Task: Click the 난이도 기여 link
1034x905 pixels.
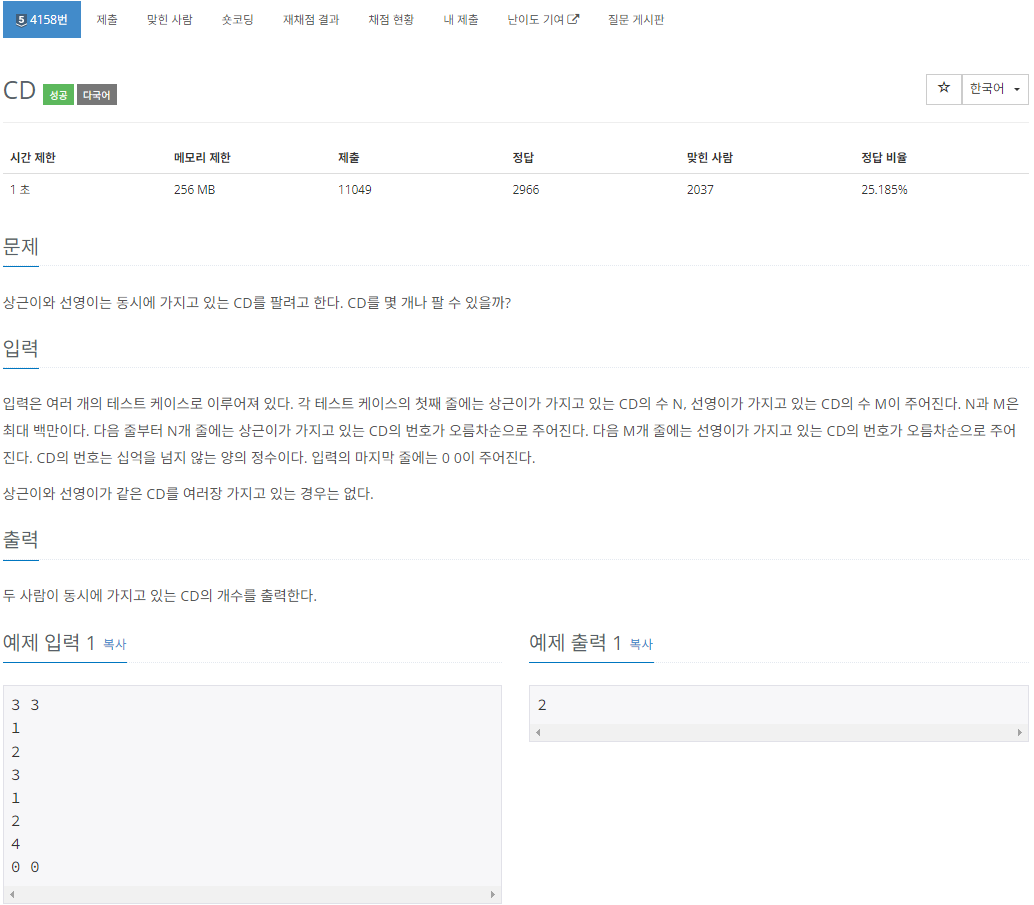Action: pos(535,19)
